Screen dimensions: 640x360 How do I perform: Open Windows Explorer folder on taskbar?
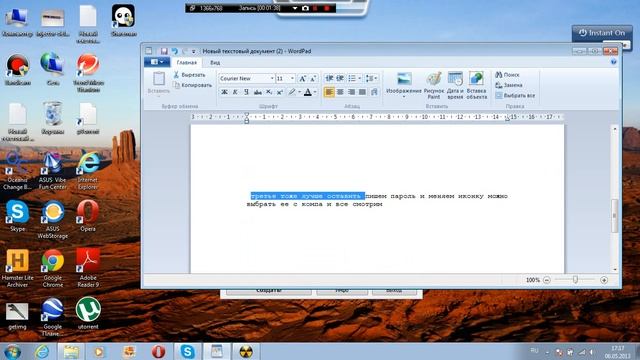point(71,351)
